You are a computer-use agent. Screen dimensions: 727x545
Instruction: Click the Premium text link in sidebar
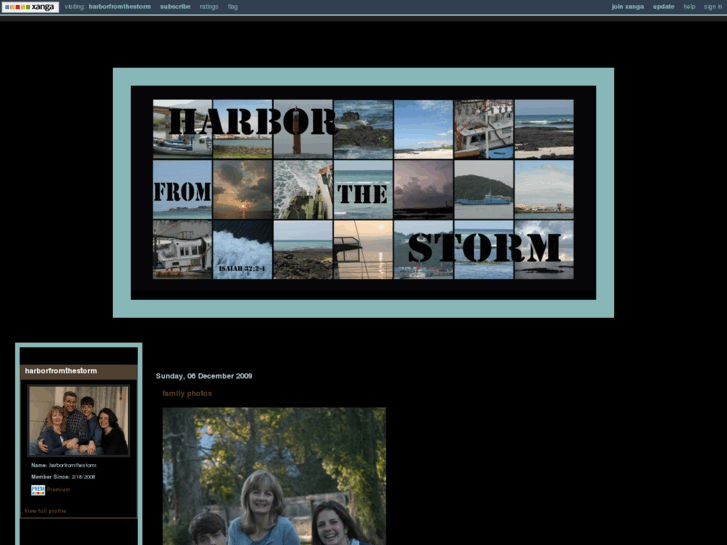pos(58,490)
